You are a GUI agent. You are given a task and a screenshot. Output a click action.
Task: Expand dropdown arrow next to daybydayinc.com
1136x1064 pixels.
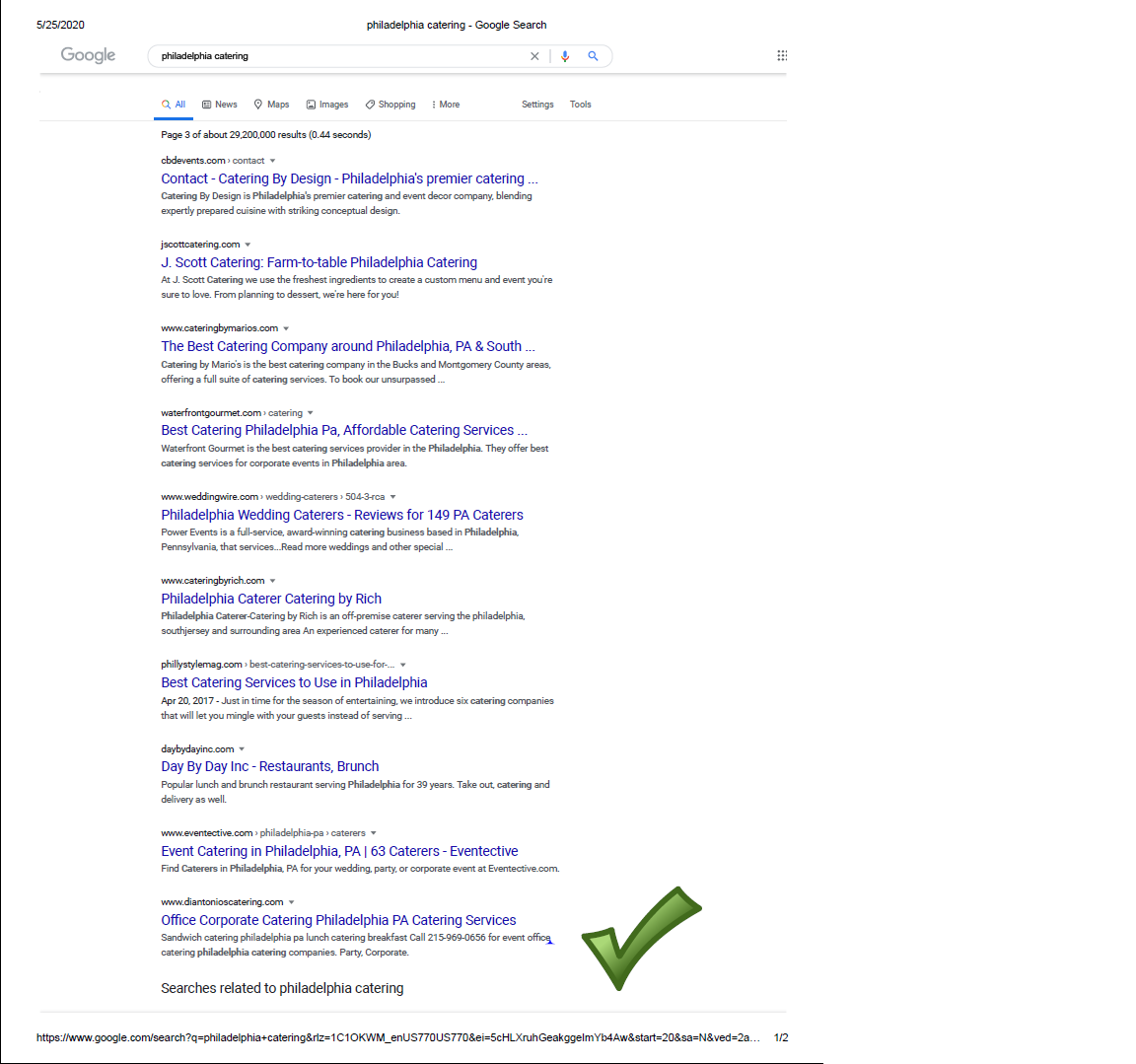[x=242, y=748]
